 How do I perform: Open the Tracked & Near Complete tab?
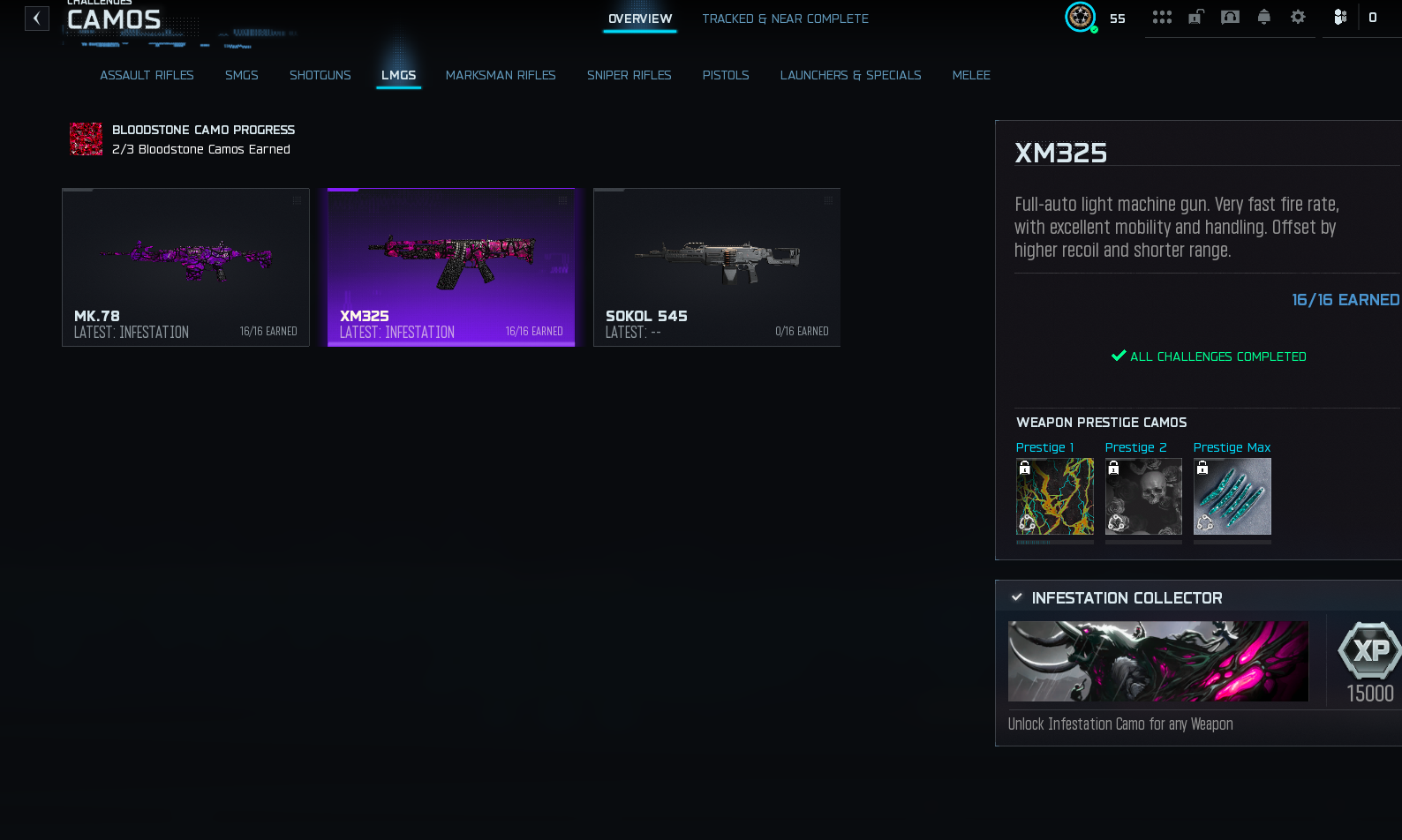(786, 19)
